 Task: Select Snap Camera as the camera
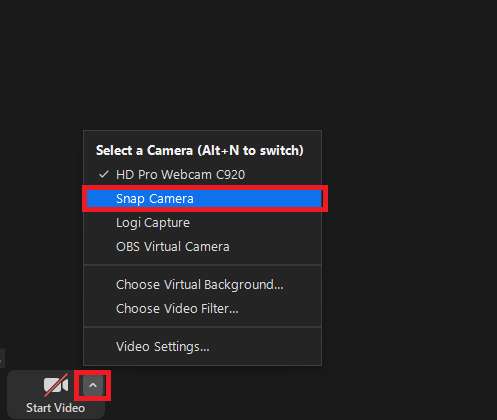pos(155,199)
